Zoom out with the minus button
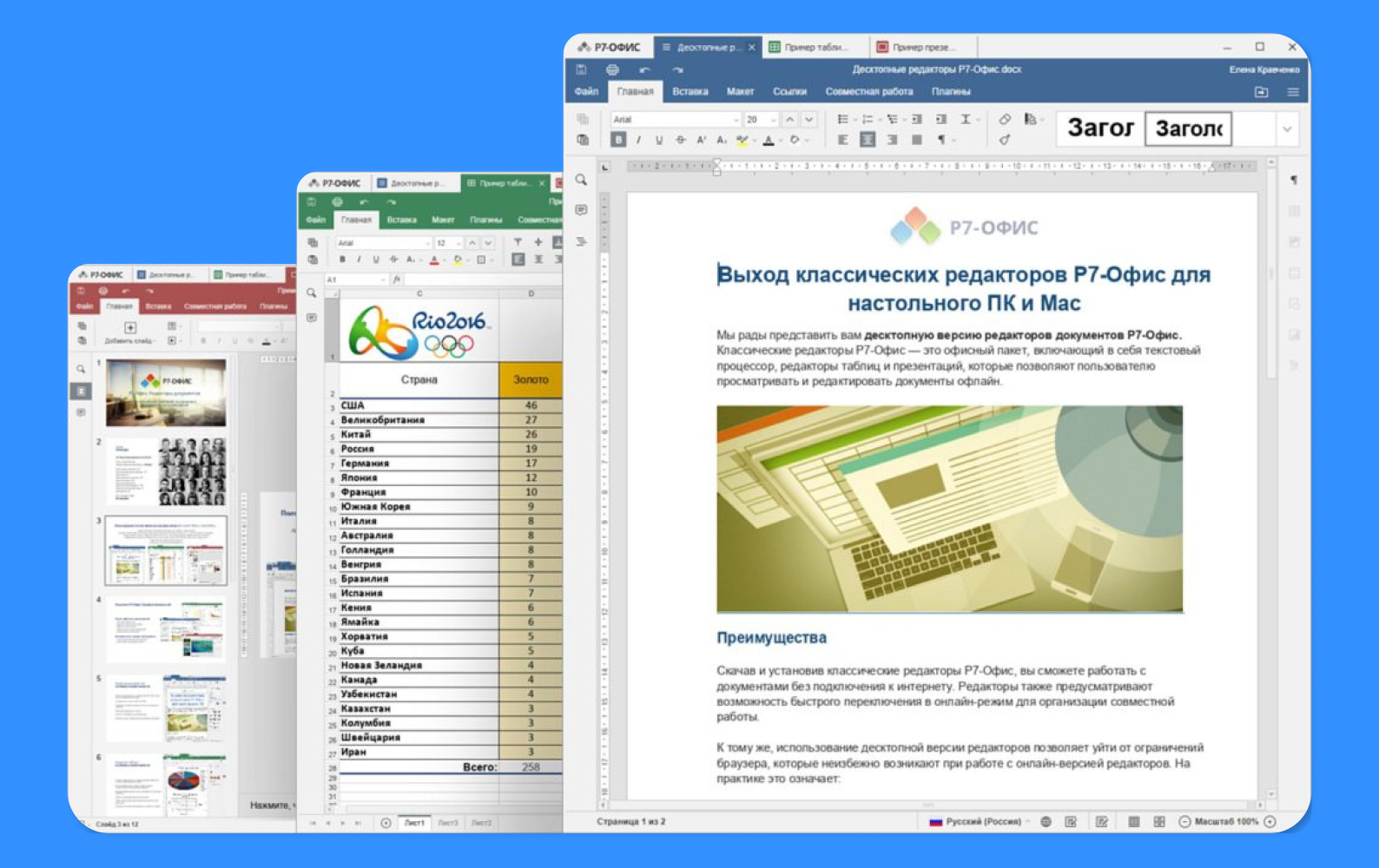The image size is (1379, 868). pyautogui.click(x=1184, y=821)
